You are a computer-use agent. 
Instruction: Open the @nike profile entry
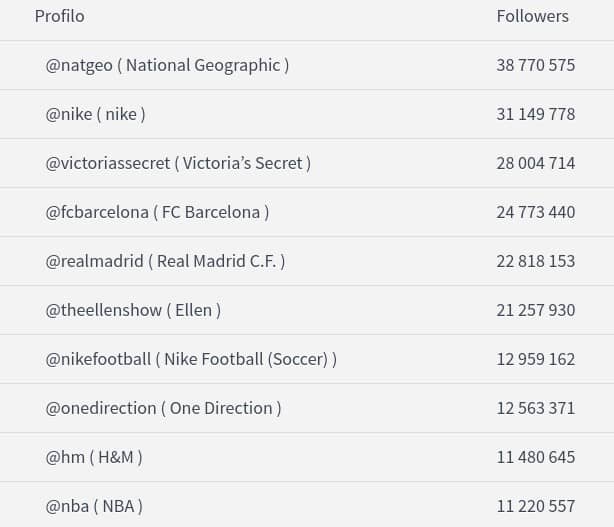click(x=96, y=114)
